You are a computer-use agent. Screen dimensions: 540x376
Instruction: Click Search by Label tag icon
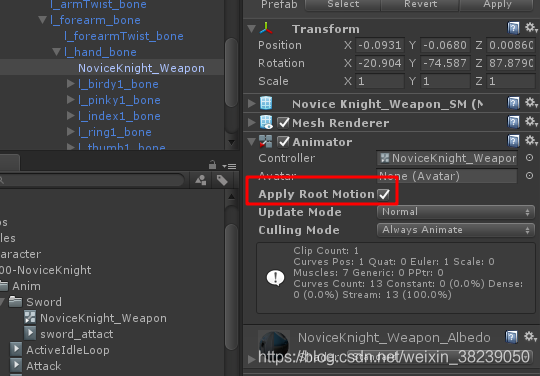(x=222, y=180)
